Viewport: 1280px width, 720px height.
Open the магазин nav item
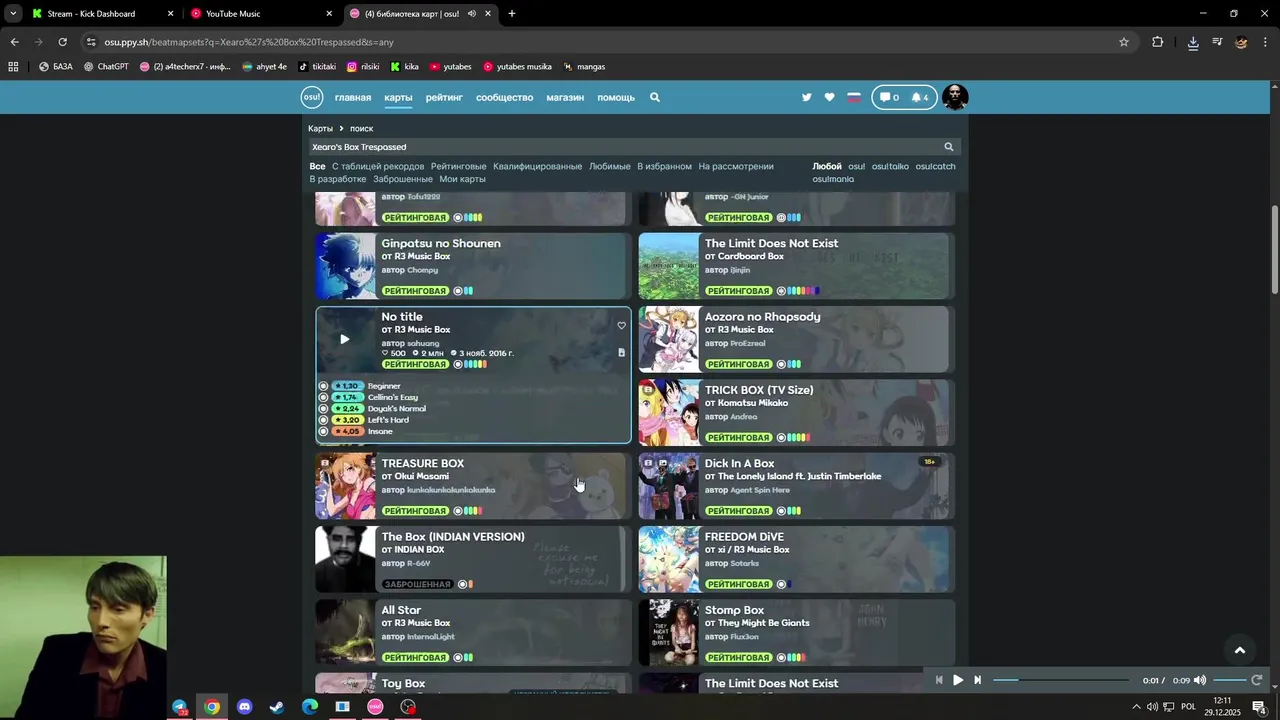[x=565, y=97]
